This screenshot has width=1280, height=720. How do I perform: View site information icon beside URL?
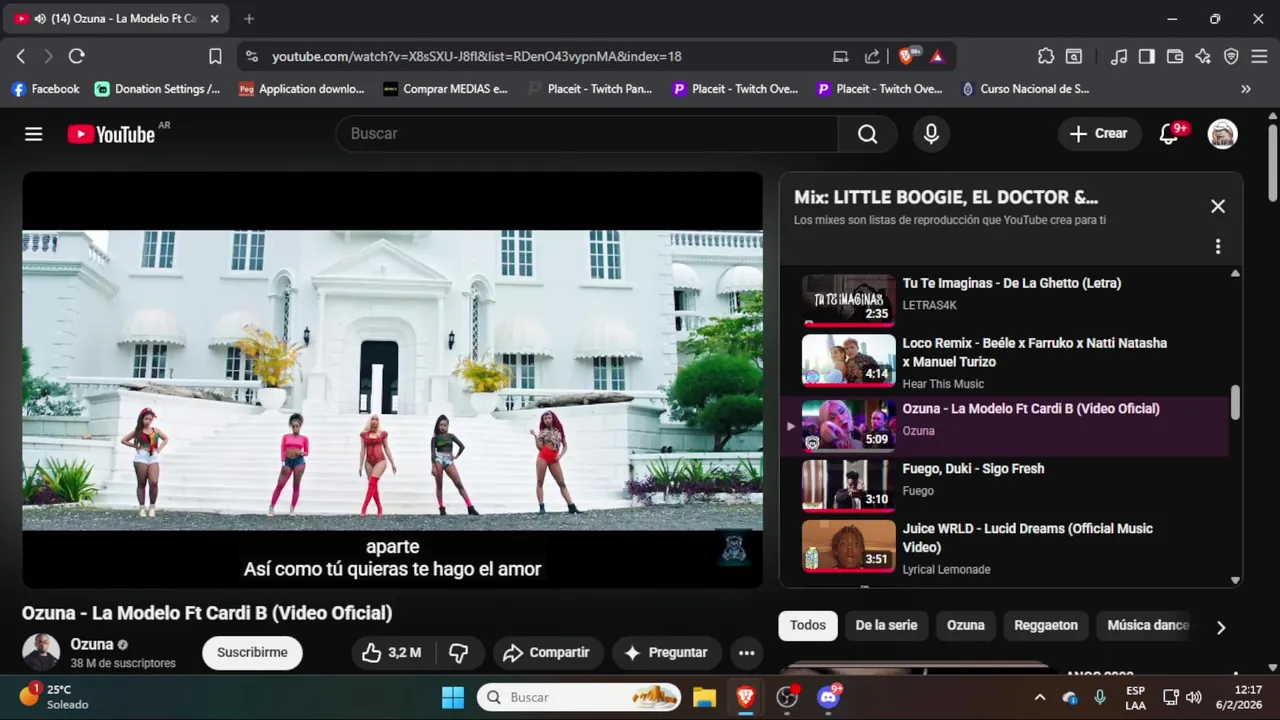pyautogui.click(x=251, y=57)
